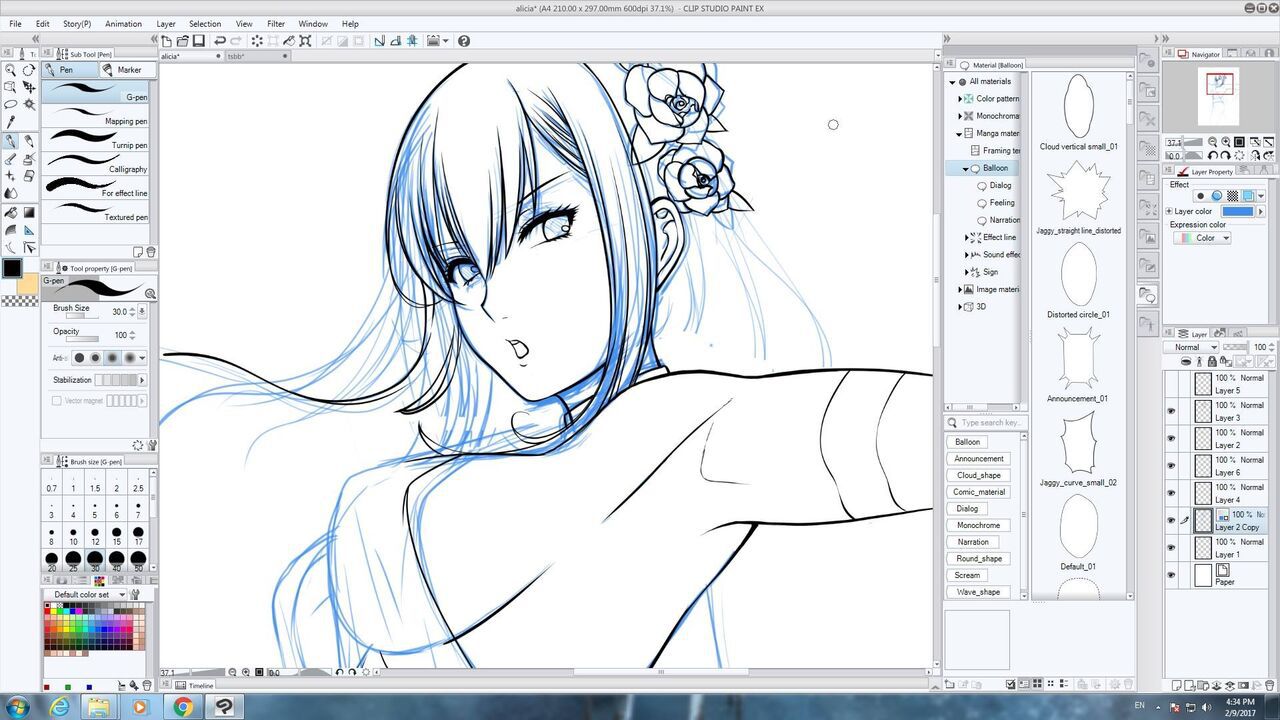This screenshot has width=1280, height=720.
Task: Select the Eraser tool
Action: pyautogui.click(x=29, y=176)
